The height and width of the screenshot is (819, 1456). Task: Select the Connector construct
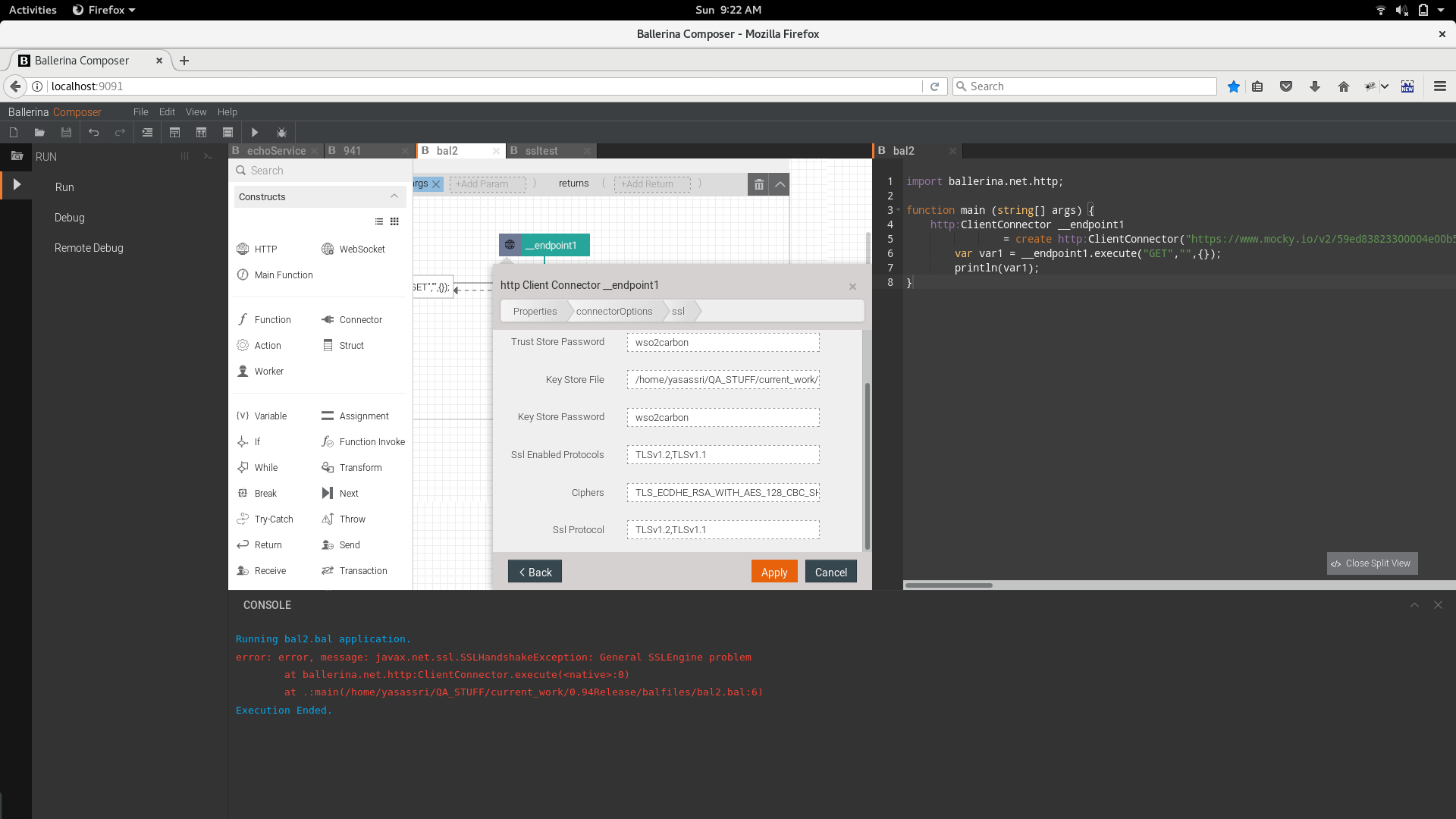click(x=352, y=319)
